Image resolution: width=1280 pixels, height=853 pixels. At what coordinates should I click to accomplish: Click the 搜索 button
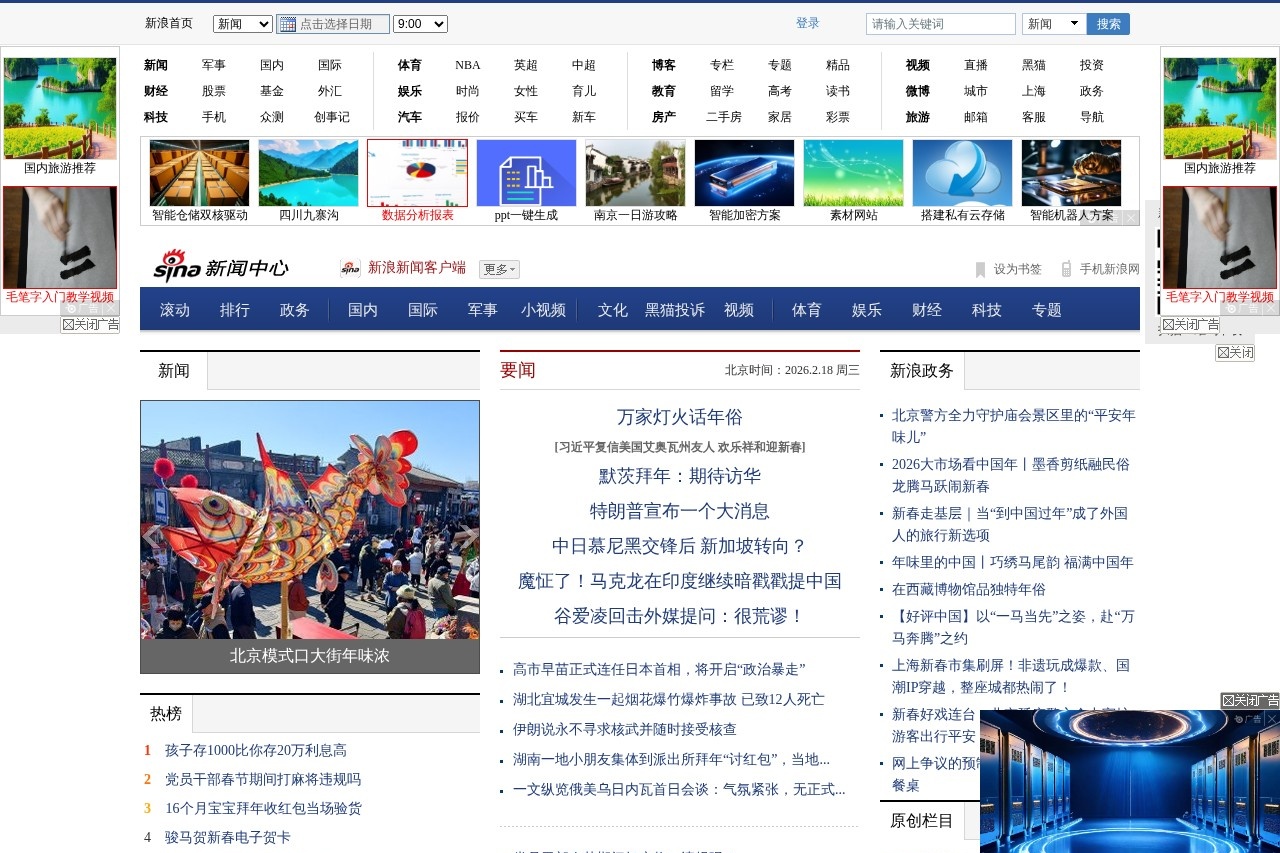(1108, 24)
